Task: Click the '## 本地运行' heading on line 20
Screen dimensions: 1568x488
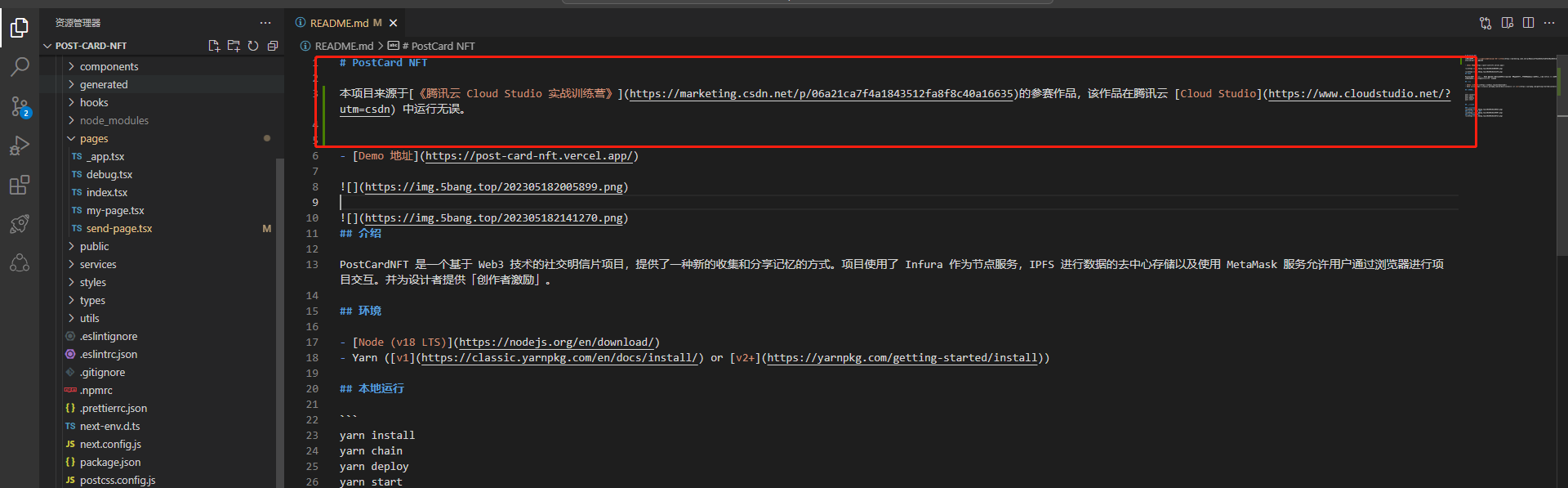Action: point(372,389)
